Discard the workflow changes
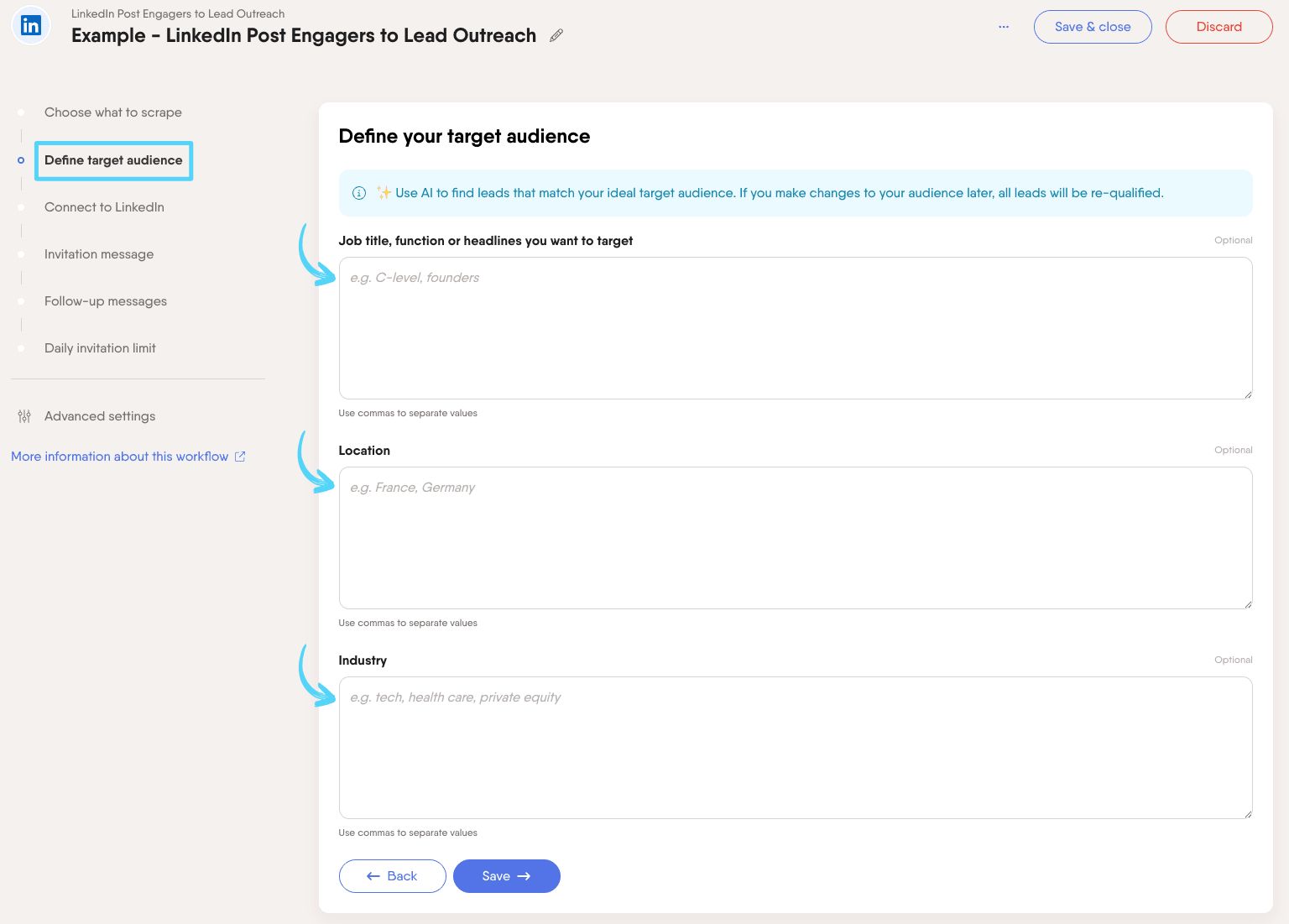1289x924 pixels. [x=1219, y=27]
